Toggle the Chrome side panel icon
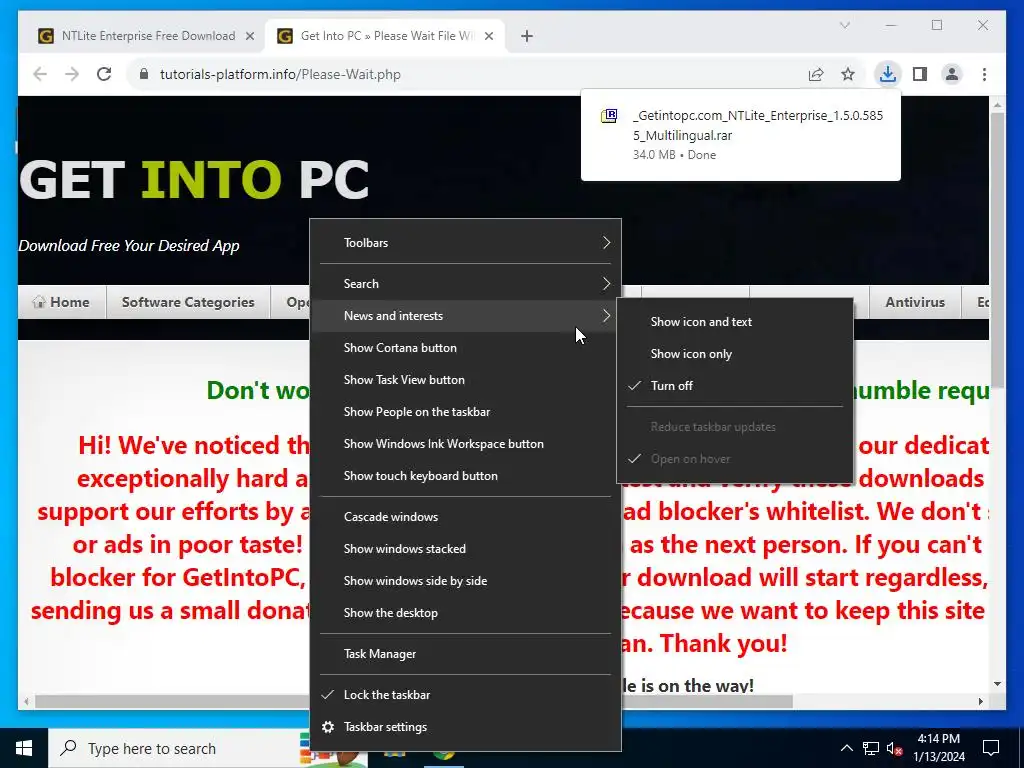The height and width of the screenshot is (768, 1024). tap(920, 74)
